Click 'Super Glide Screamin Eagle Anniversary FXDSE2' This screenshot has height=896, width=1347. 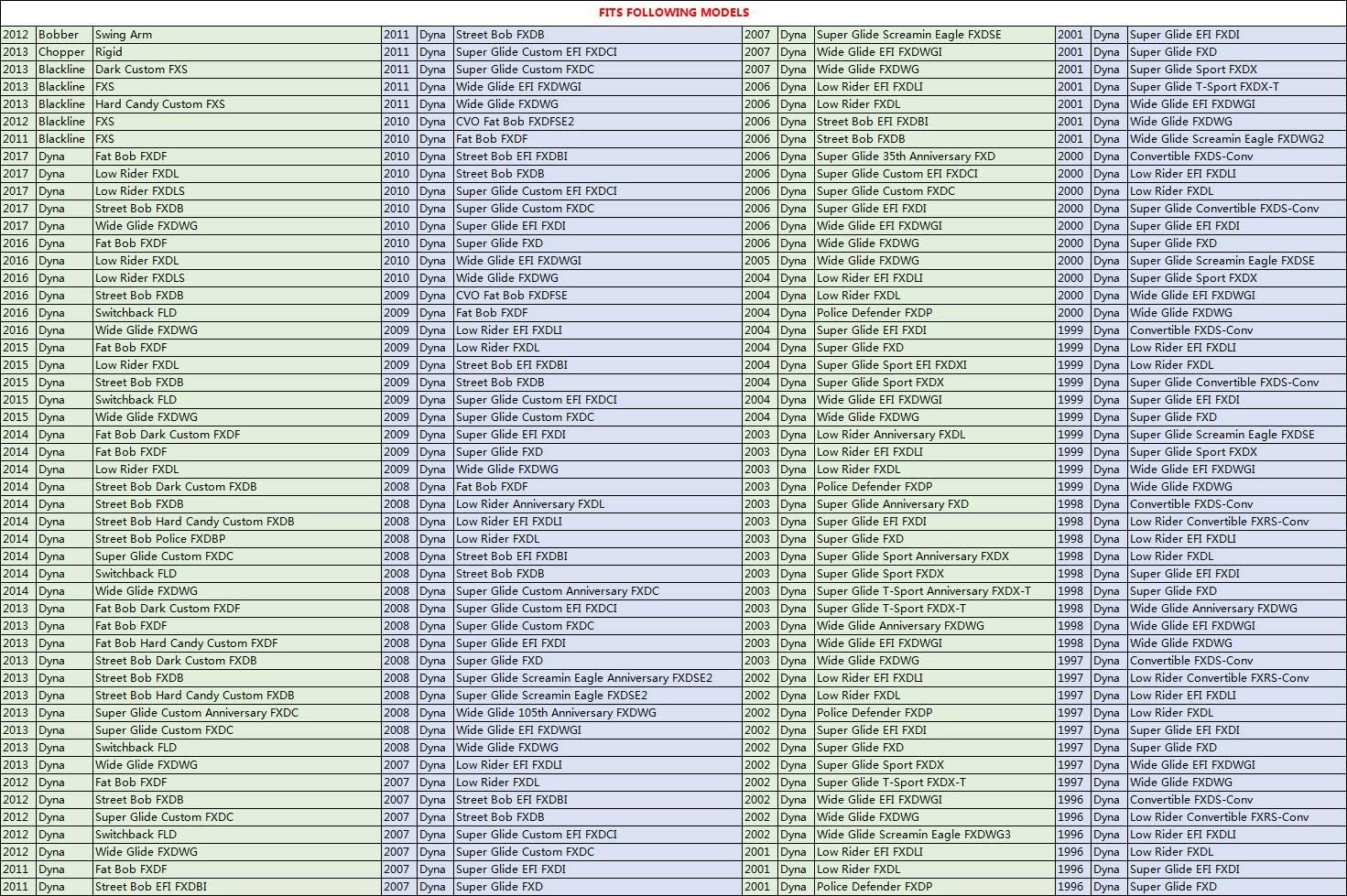pos(583,678)
